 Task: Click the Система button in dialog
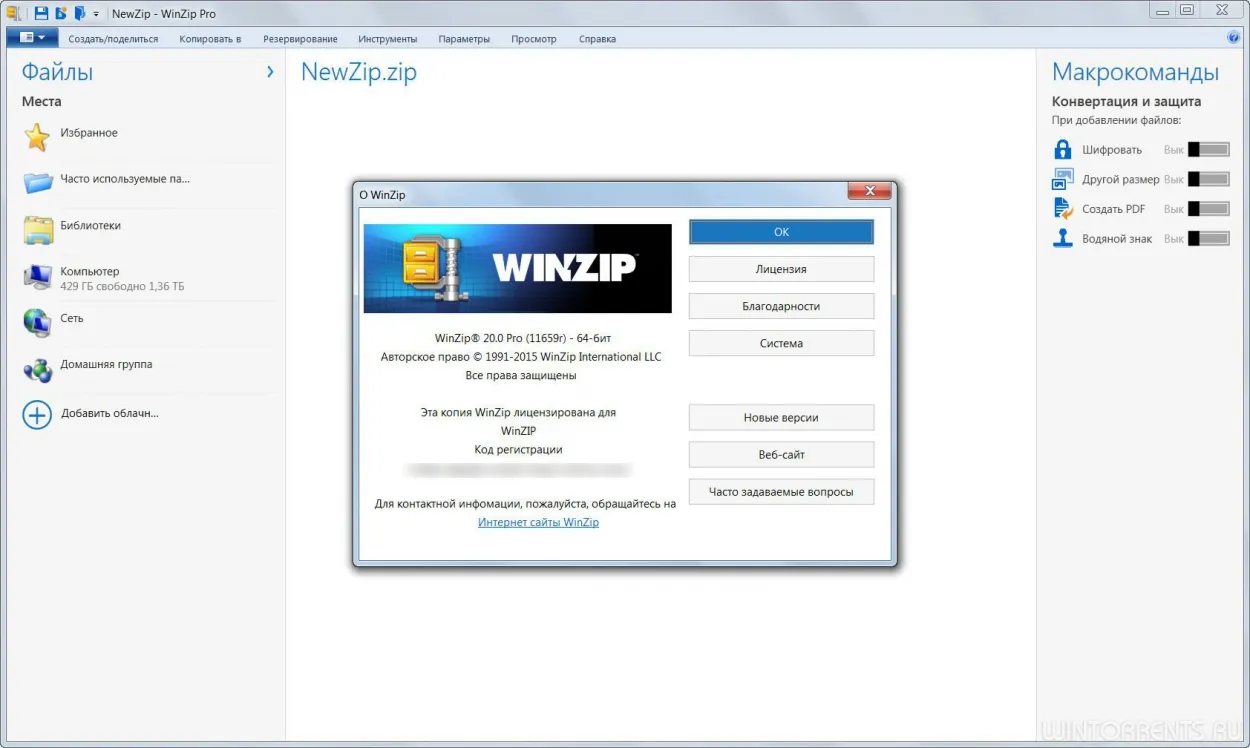pos(781,343)
